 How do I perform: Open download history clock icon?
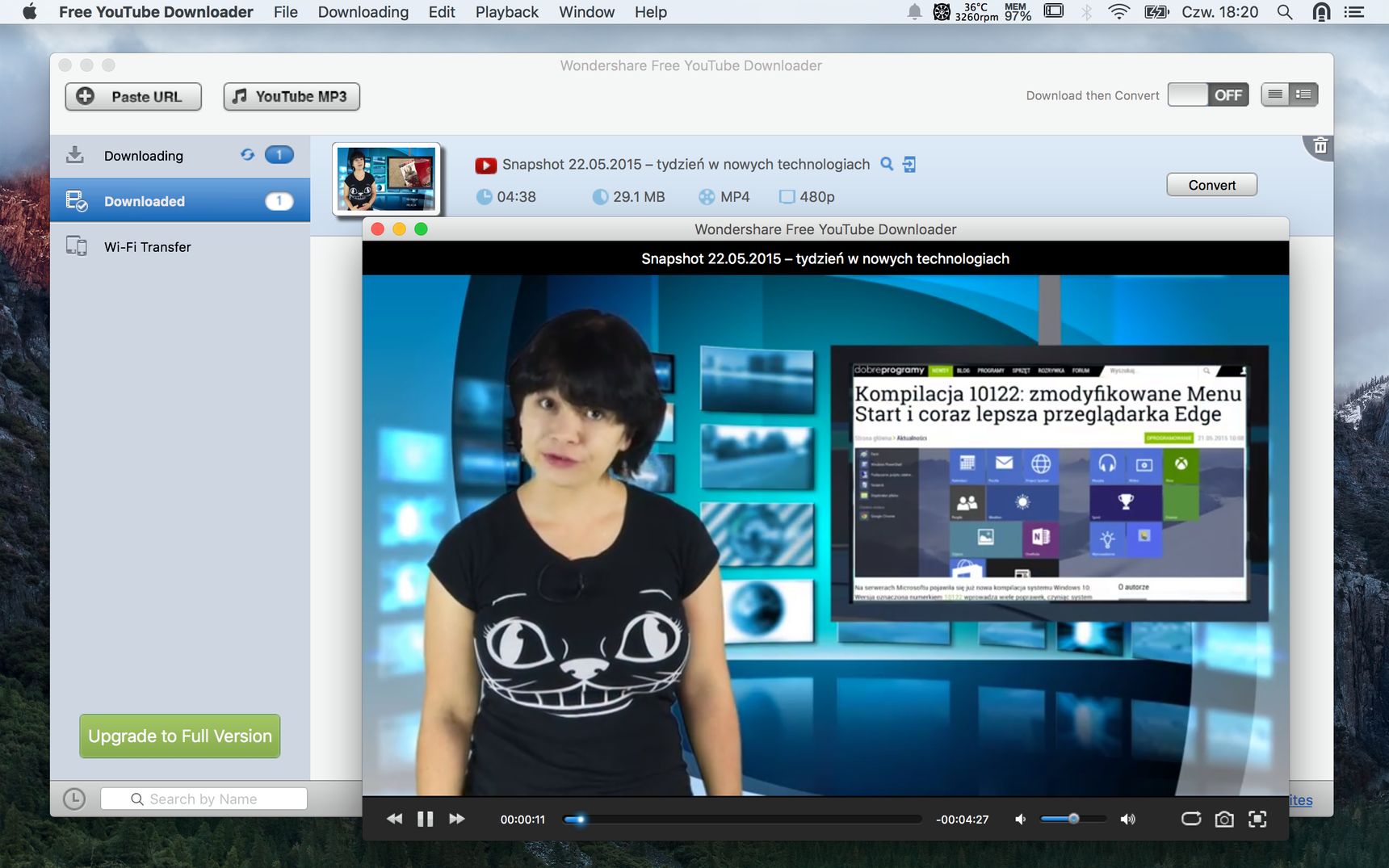74,799
